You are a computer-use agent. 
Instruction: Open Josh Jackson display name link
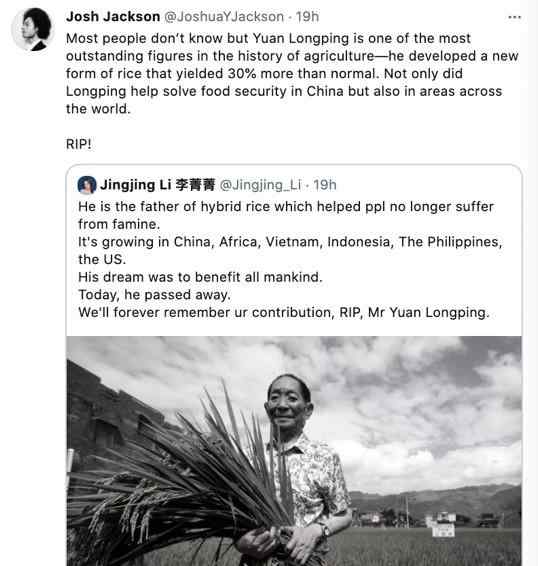pos(113,17)
